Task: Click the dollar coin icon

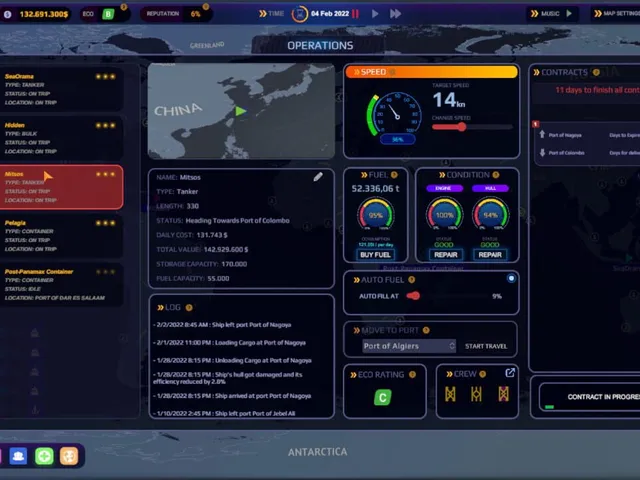Action: tap(7, 14)
